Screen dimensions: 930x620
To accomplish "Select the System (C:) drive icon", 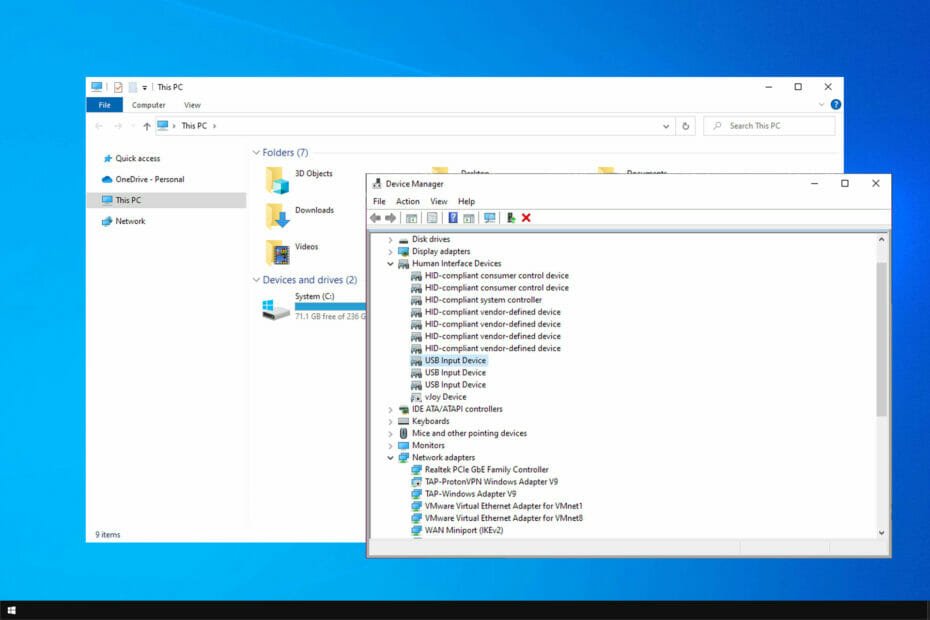I will [276, 309].
